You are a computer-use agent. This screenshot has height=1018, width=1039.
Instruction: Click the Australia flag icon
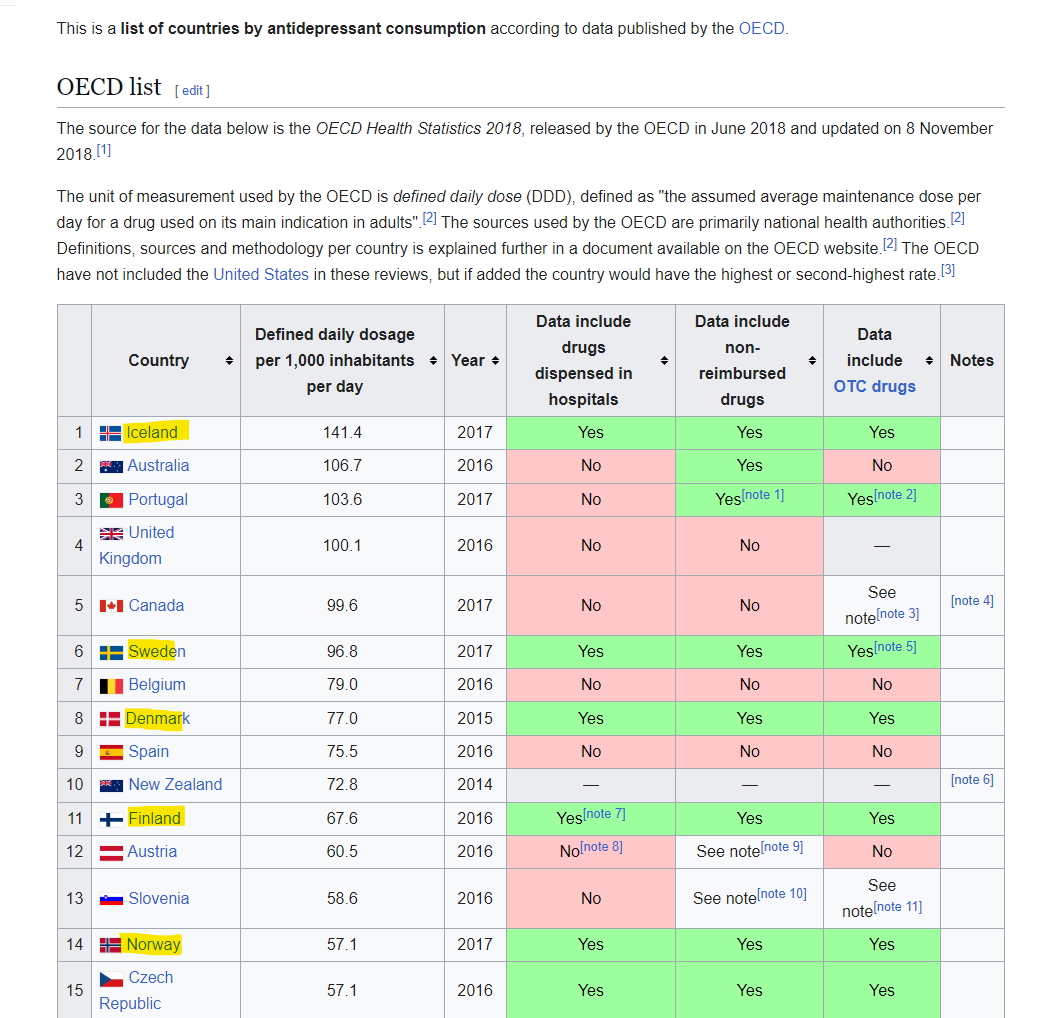pyautogui.click(x=111, y=467)
